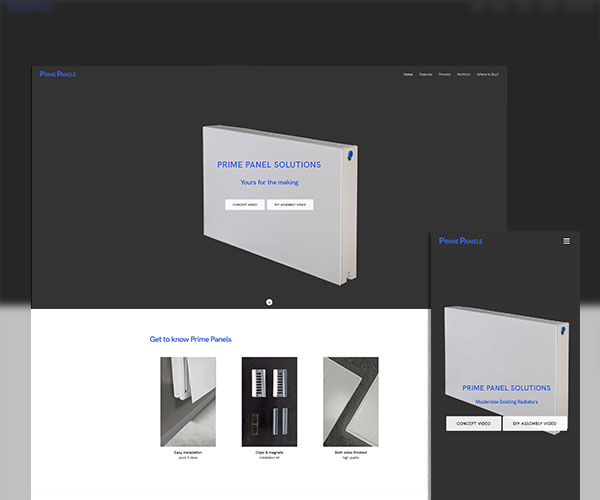Click the Prime Panels logo on mobile

pos(460,241)
